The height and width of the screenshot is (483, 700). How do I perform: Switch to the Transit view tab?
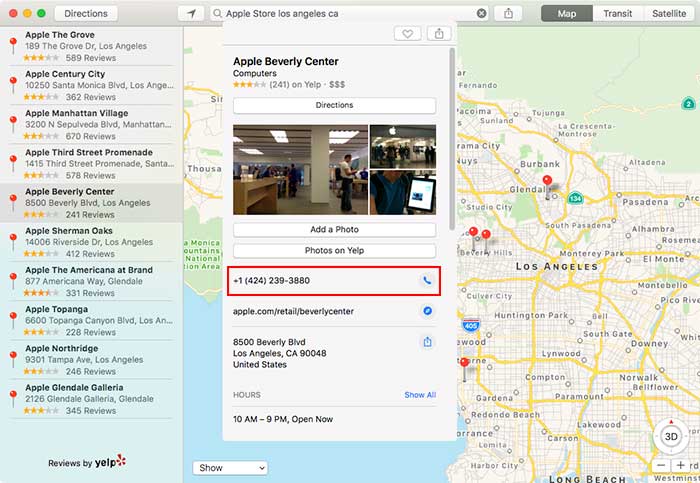pos(617,13)
